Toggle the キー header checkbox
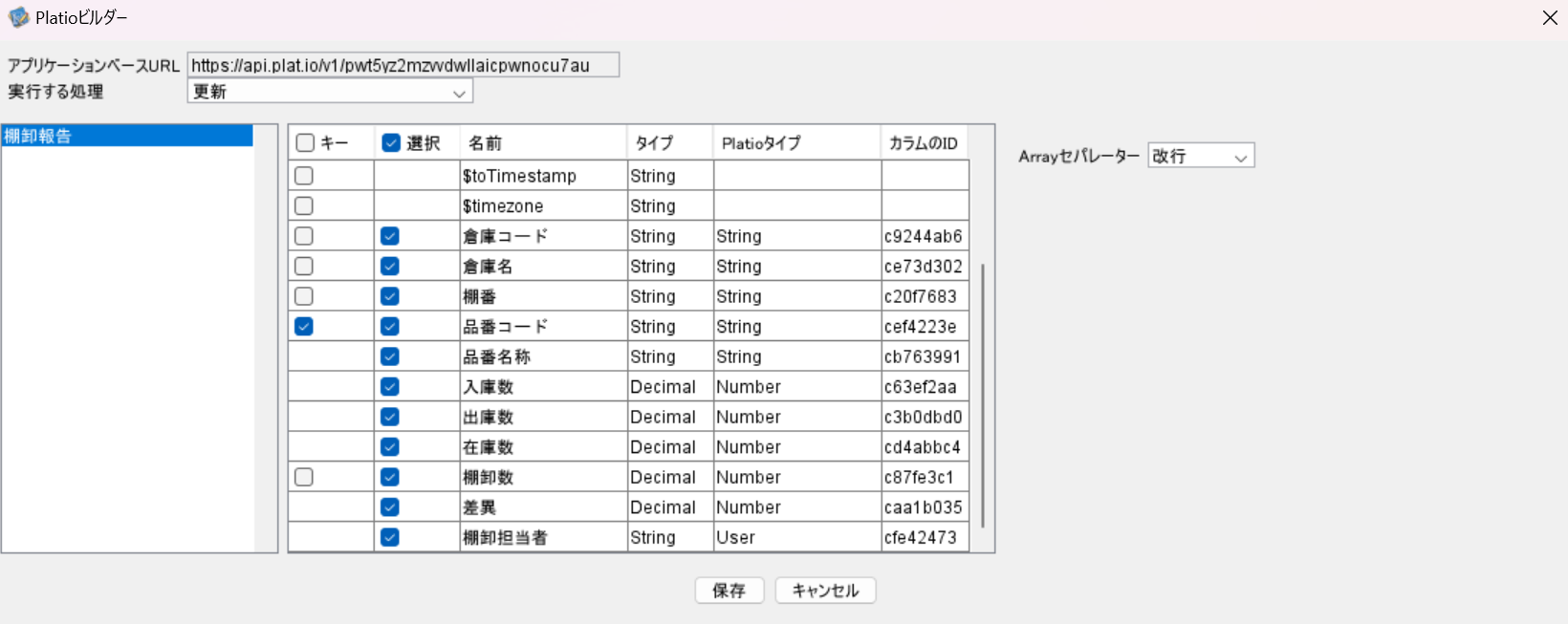The width and height of the screenshot is (1568, 624). click(x=305, y=143)
